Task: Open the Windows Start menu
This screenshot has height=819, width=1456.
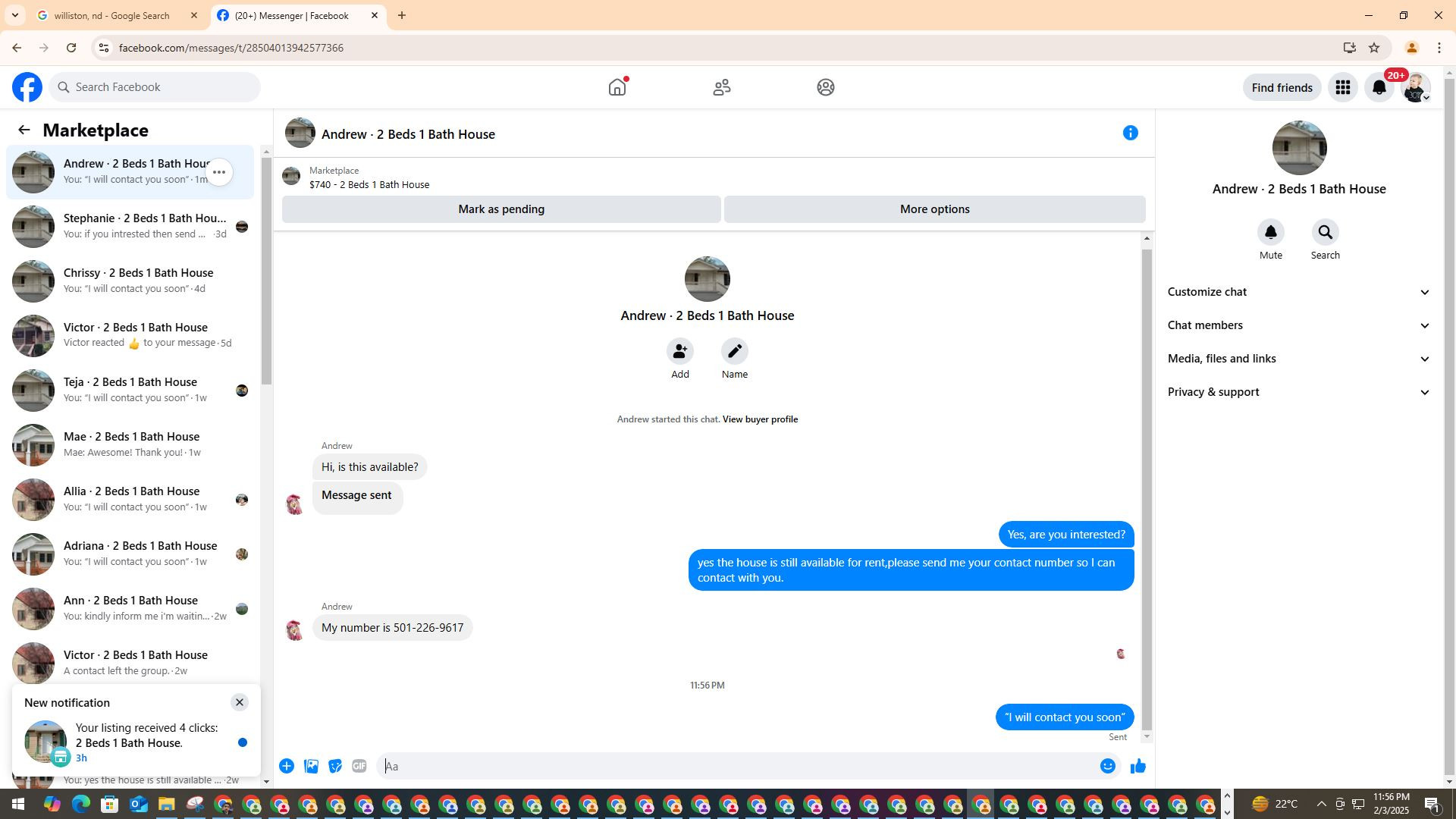Action: pyautogui.click(x=18, y=804)
